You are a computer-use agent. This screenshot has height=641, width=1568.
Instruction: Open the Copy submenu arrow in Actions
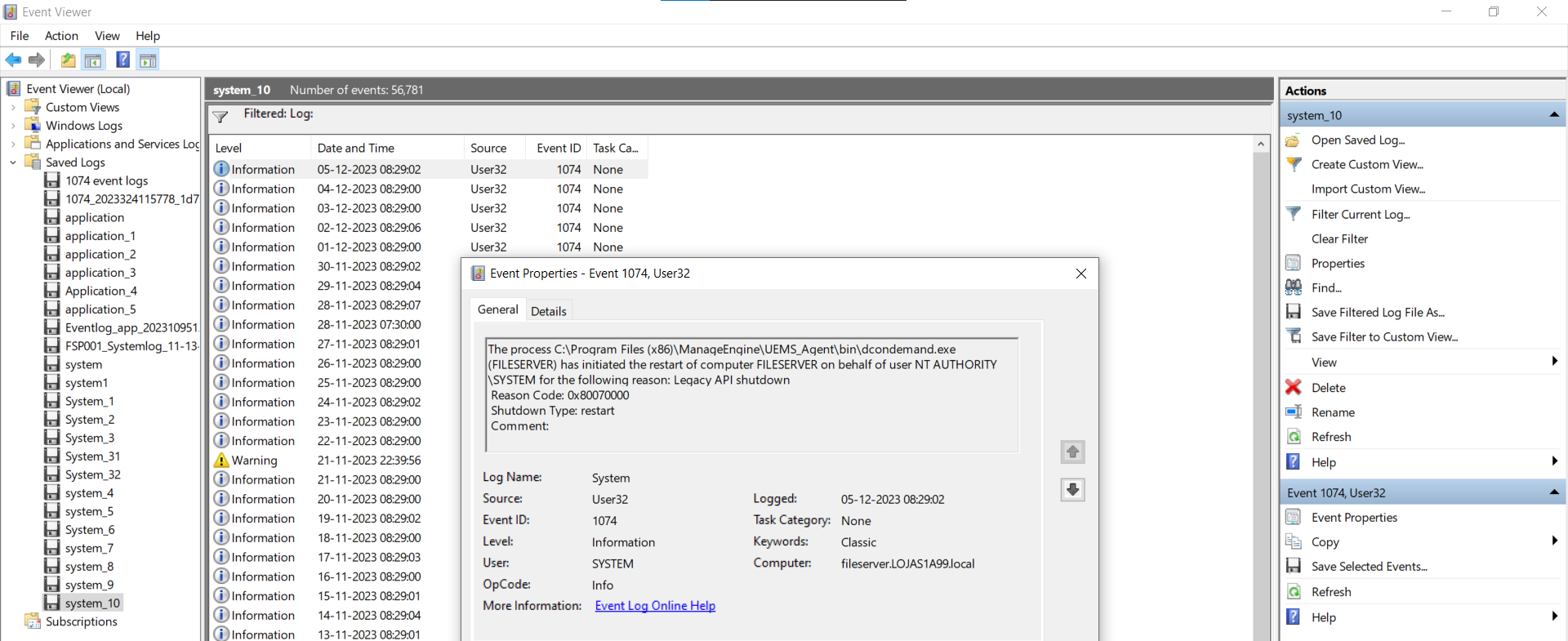point(1554,541)
